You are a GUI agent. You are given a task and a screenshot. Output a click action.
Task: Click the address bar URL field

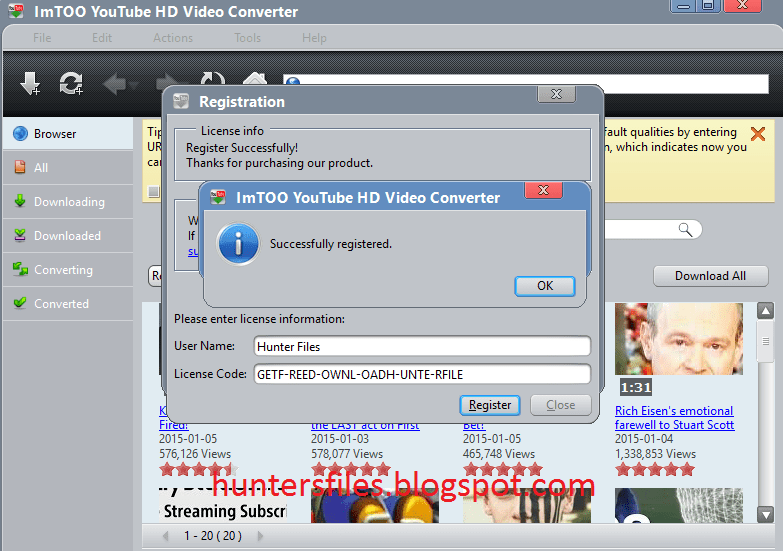tap(526, 84)
